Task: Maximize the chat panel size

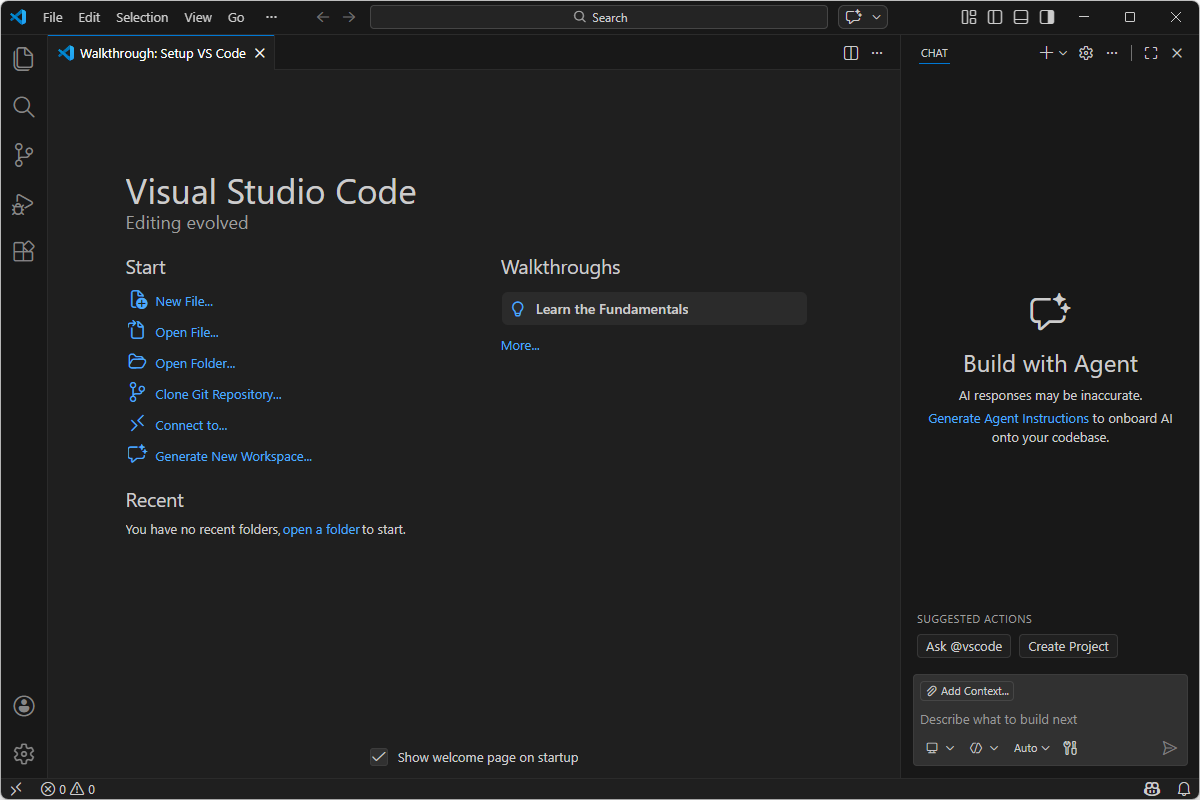Action: [x=1151, y=53]
